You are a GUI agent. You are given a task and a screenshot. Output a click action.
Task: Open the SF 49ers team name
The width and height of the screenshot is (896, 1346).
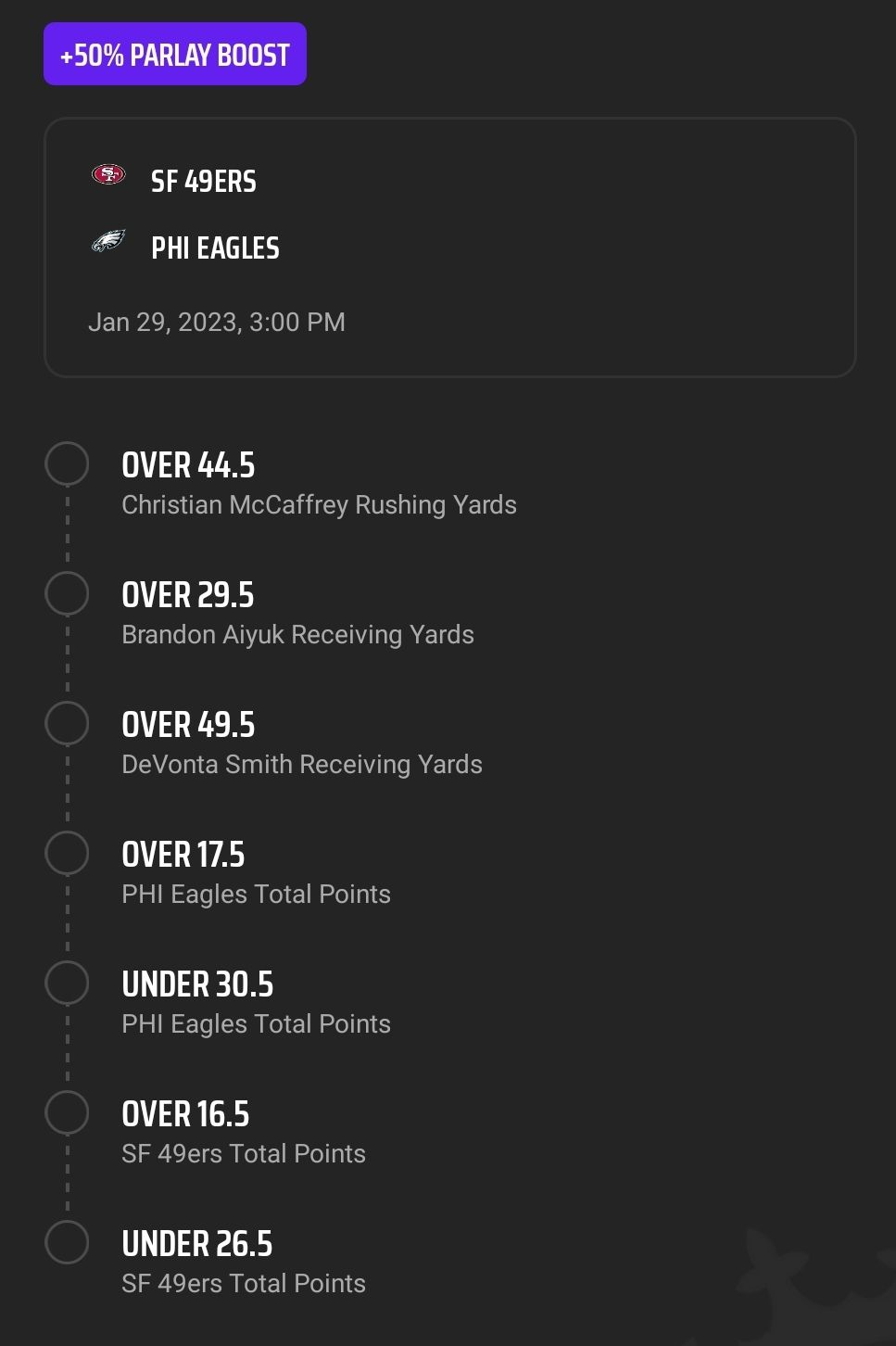[x=204, y=181]
